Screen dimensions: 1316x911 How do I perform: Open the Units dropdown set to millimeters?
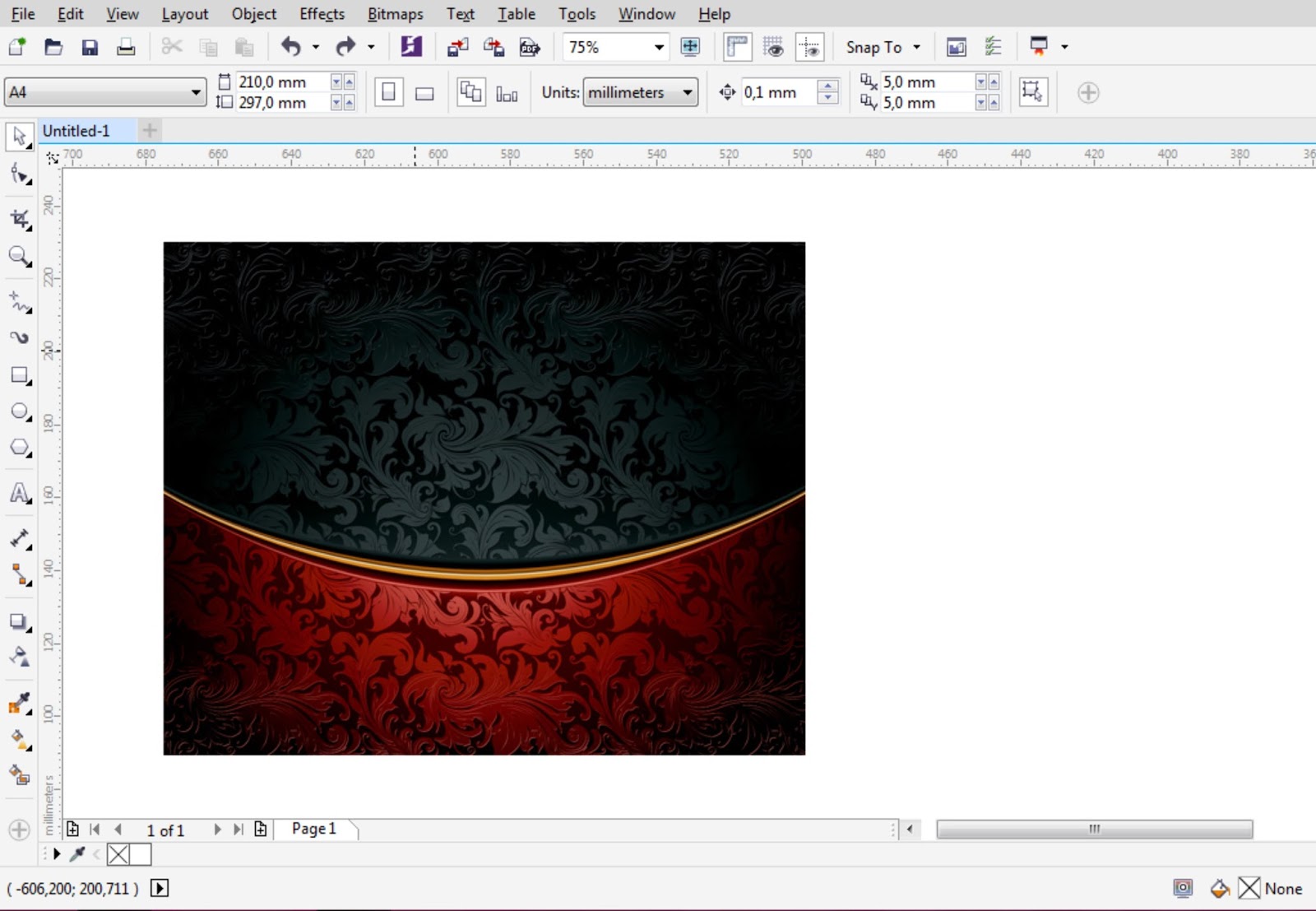[x=688, y=92]
